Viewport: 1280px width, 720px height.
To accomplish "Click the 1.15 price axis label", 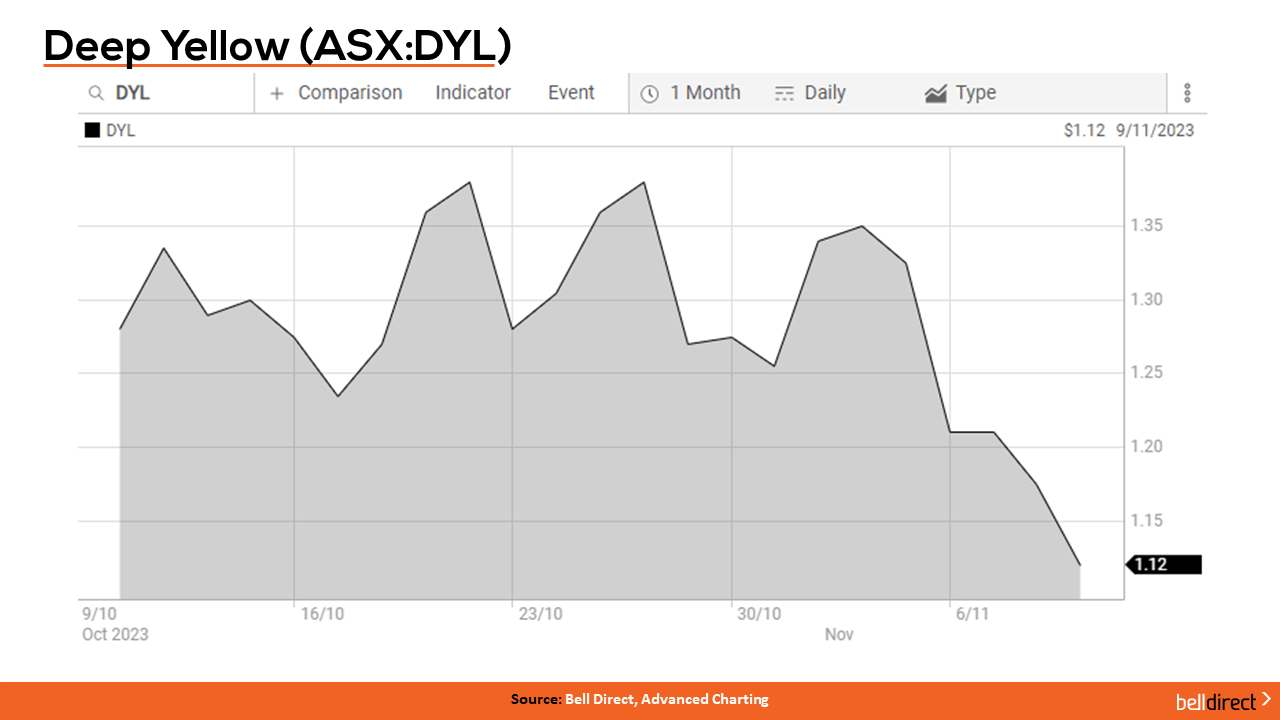I will pos(1149,520).
